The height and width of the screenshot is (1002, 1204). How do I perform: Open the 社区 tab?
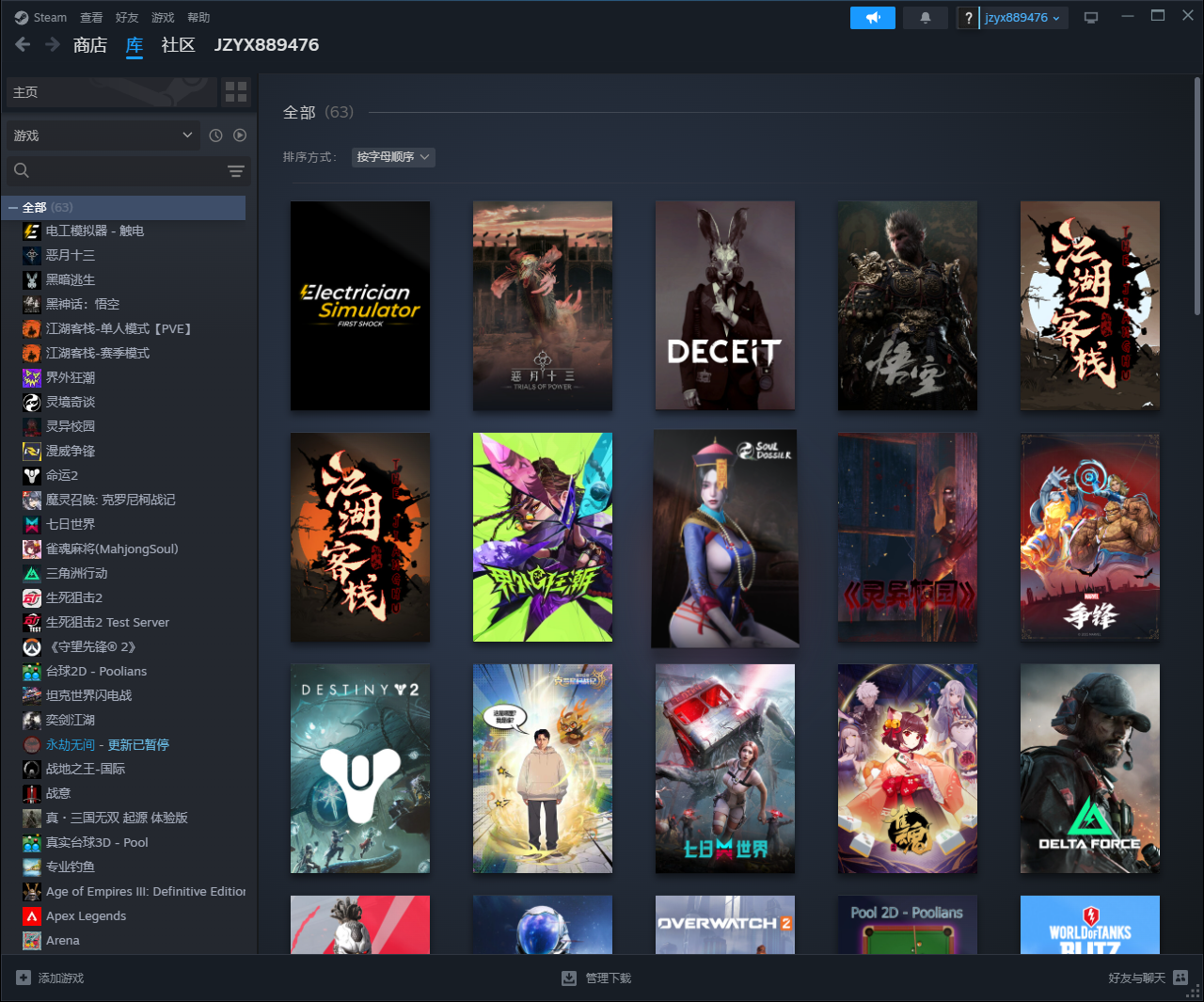click(x=178, y=44)
